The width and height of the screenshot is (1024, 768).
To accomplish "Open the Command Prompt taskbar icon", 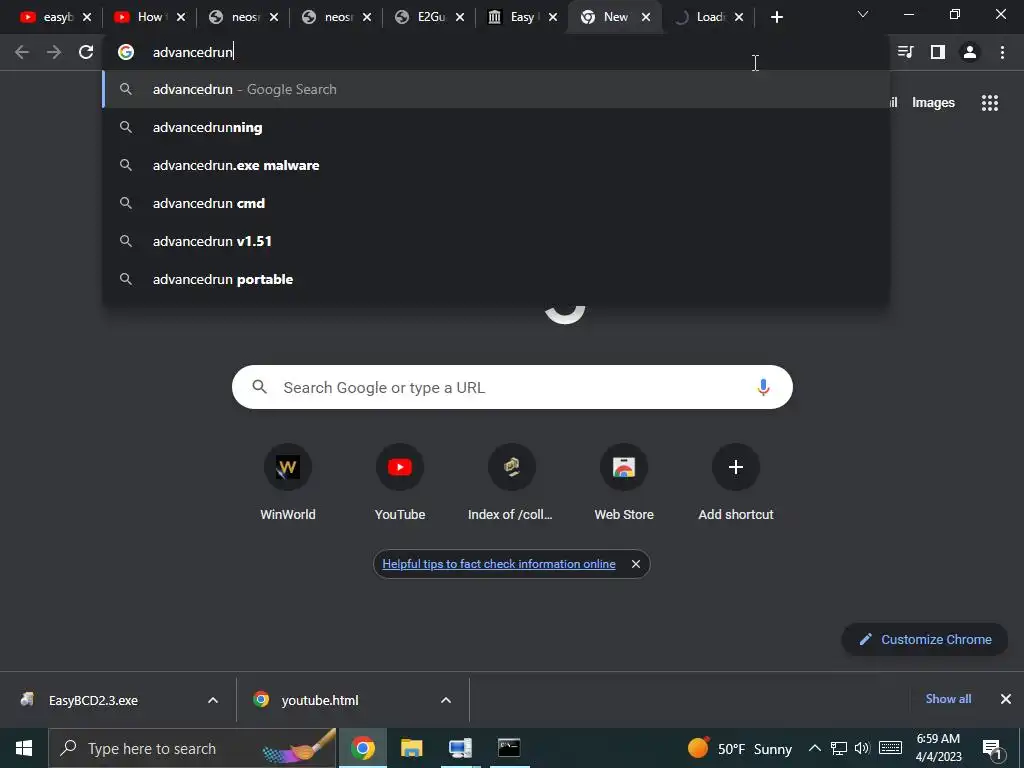I will point(509,748).
